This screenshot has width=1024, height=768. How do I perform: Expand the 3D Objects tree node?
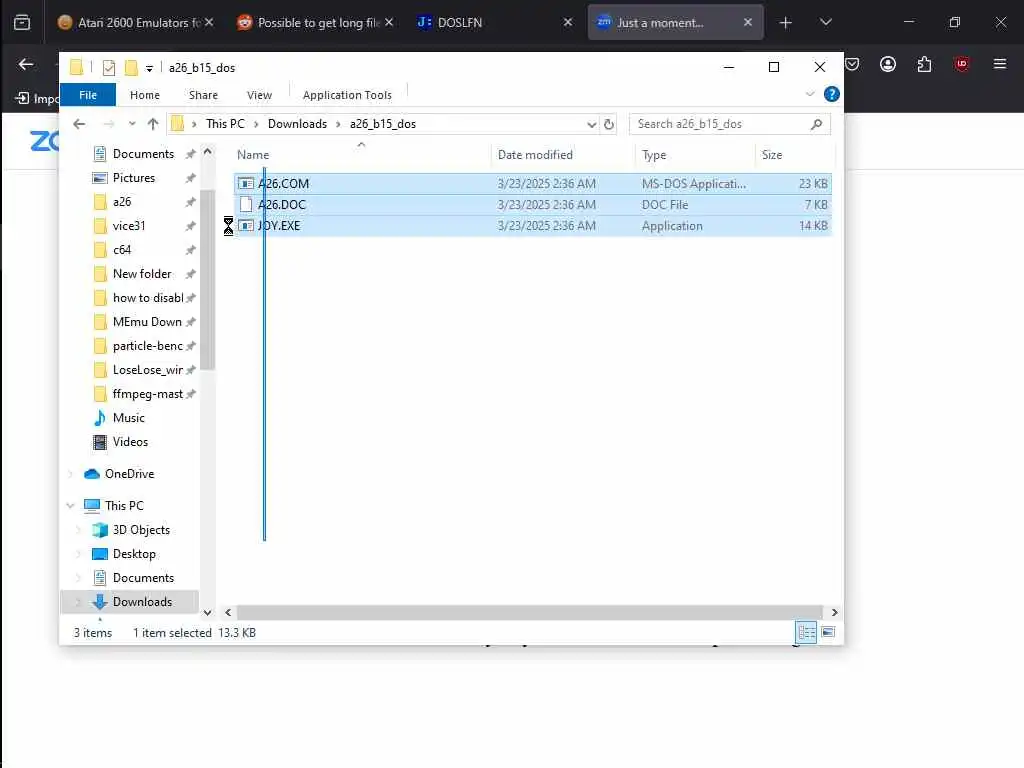[x=78, y=530]
